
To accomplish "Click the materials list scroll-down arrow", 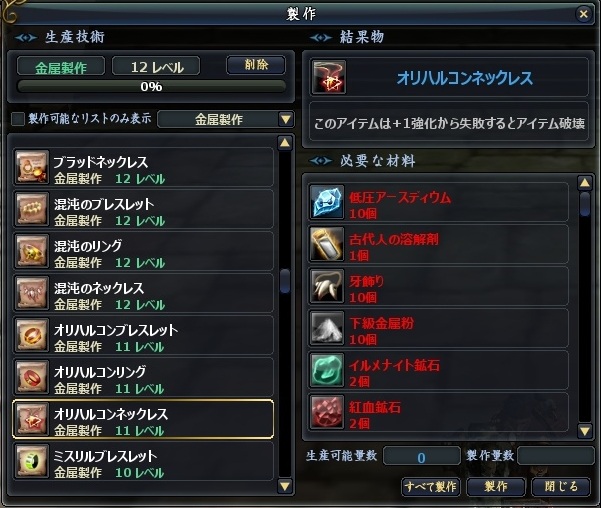I will [585, 431].
